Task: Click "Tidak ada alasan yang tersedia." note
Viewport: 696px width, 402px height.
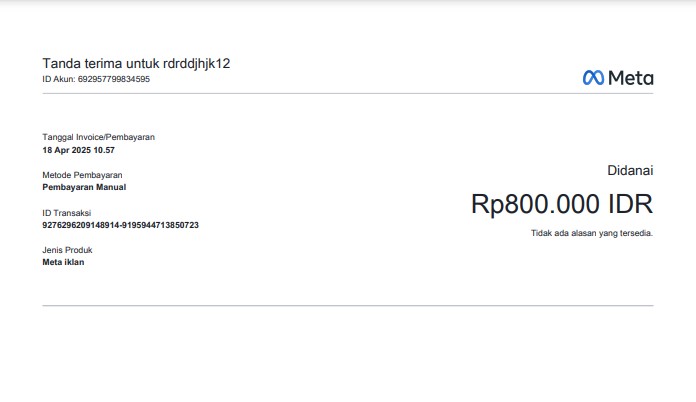Action: pos(591,233)
